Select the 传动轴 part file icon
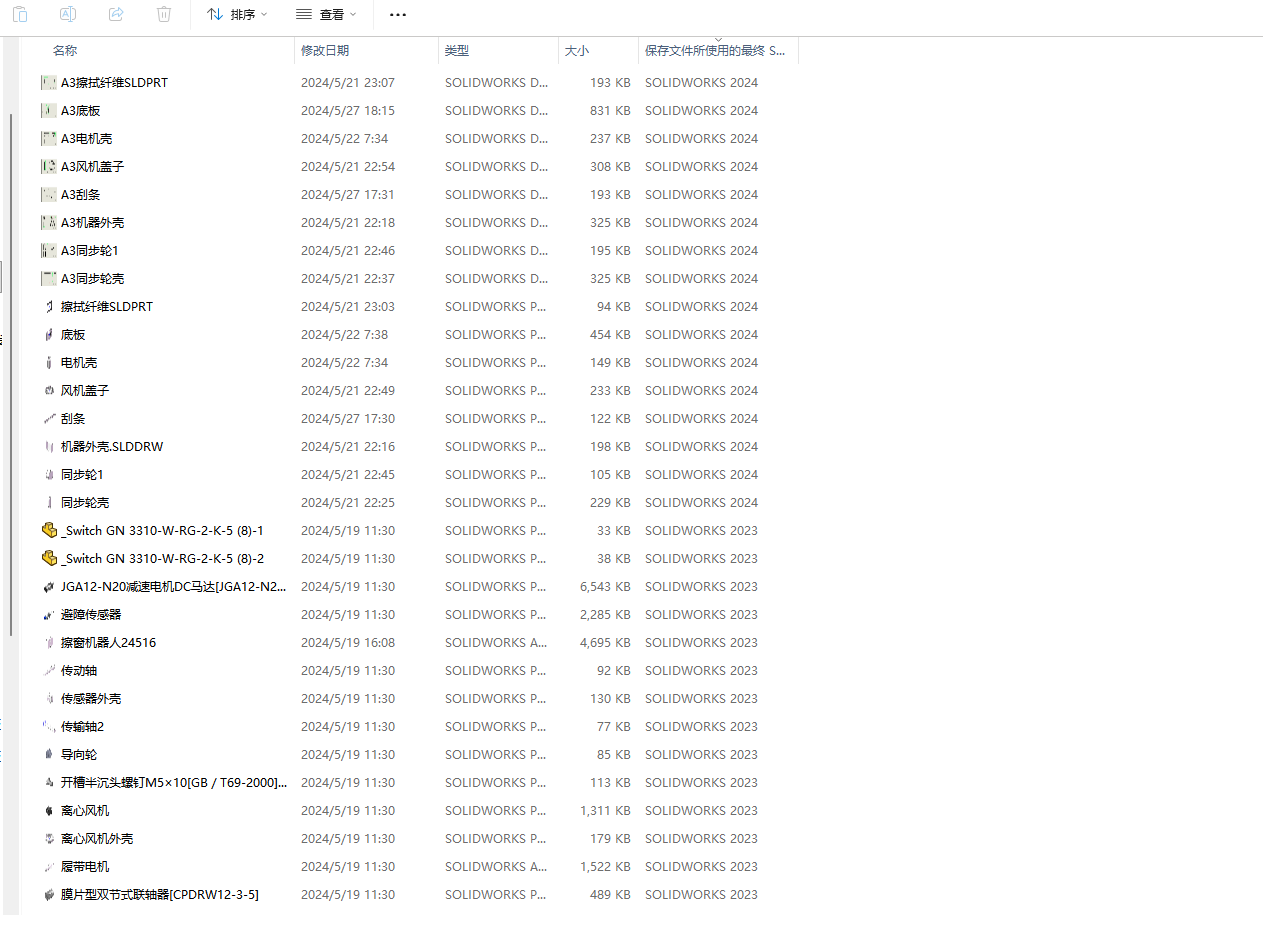This screenshot has height=941, width=1263. click(49, 670)
